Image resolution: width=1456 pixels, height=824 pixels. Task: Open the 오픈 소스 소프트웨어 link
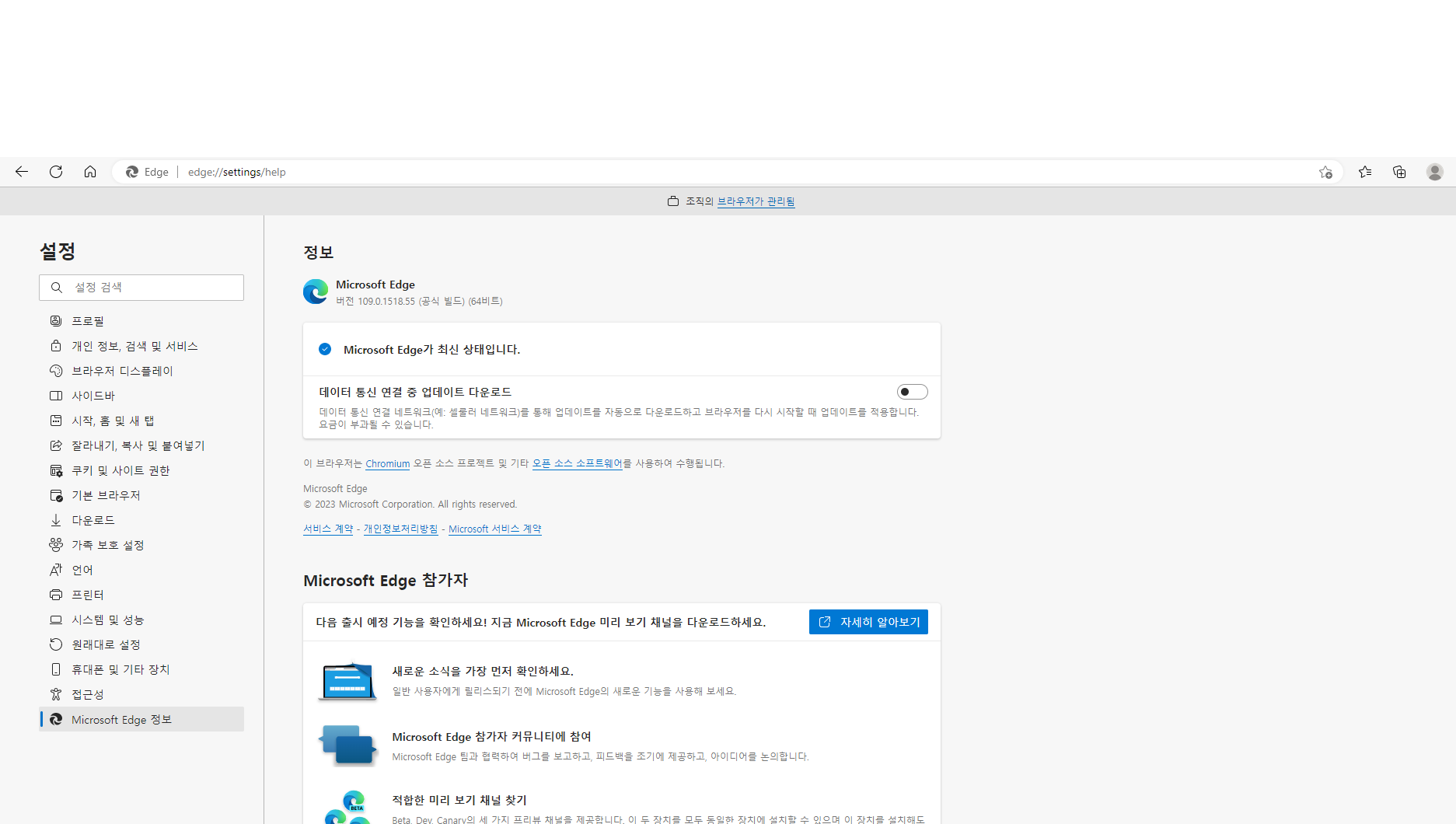[x=577, y=463]
